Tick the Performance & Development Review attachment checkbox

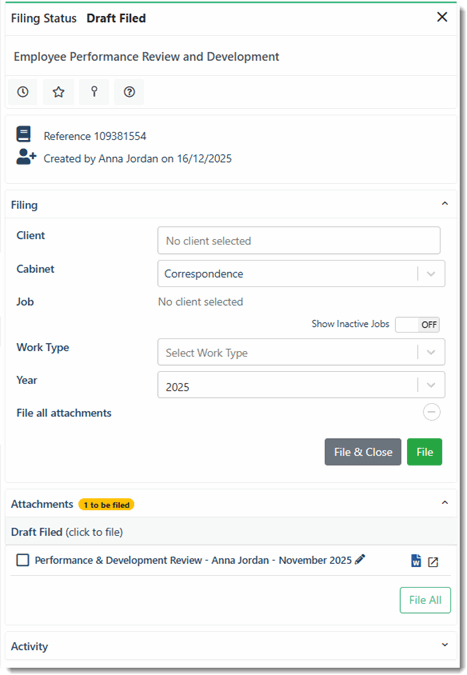tap(22, 560)
